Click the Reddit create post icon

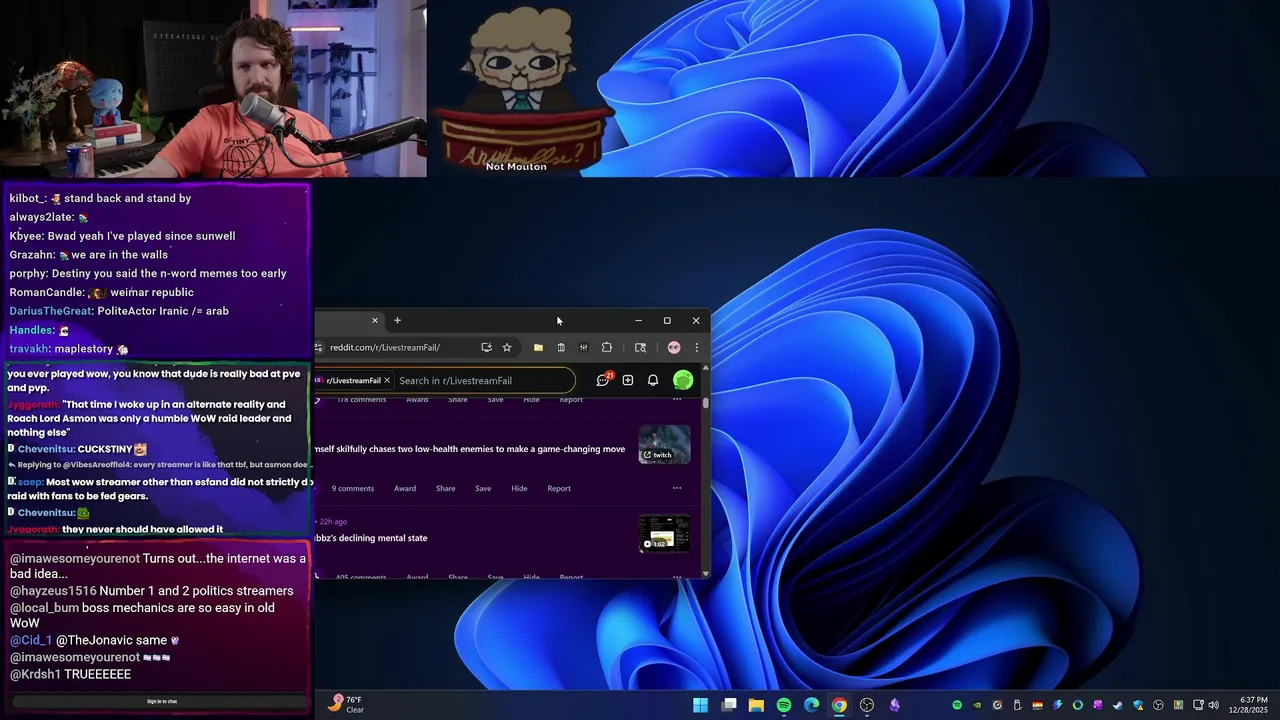[x=628, y=380]
